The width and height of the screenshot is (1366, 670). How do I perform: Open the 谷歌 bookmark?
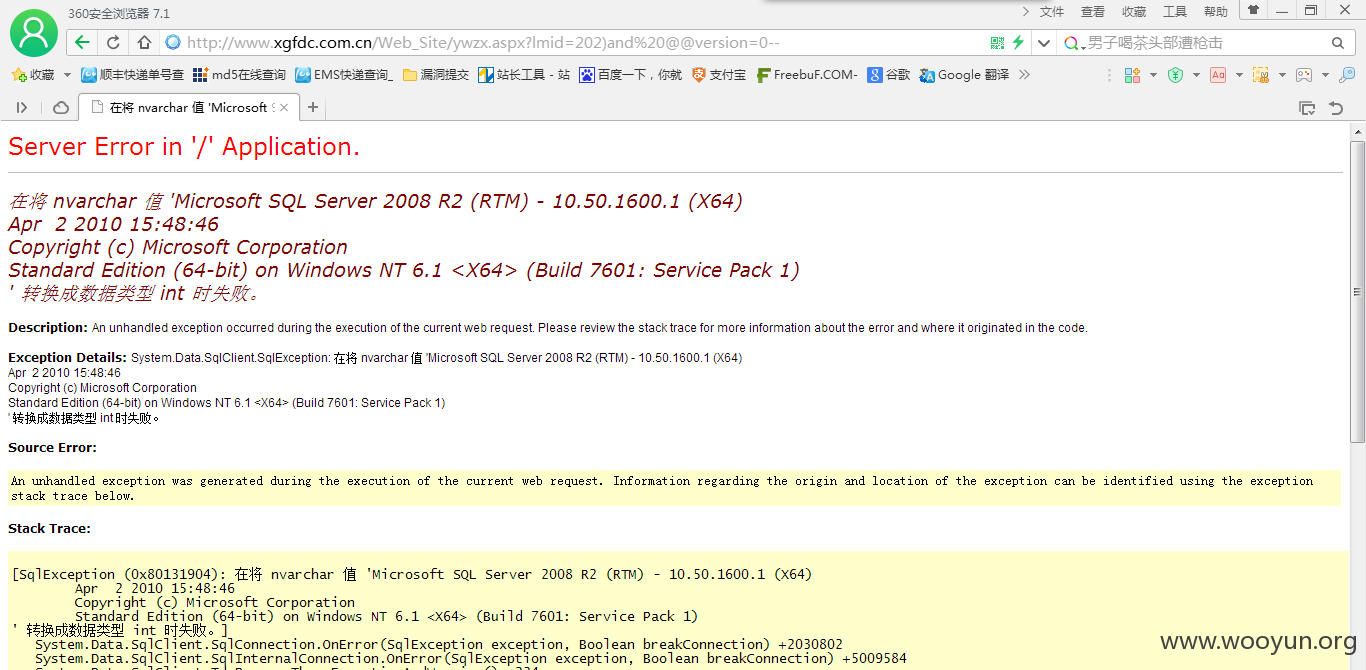click(x=889, y=75)
